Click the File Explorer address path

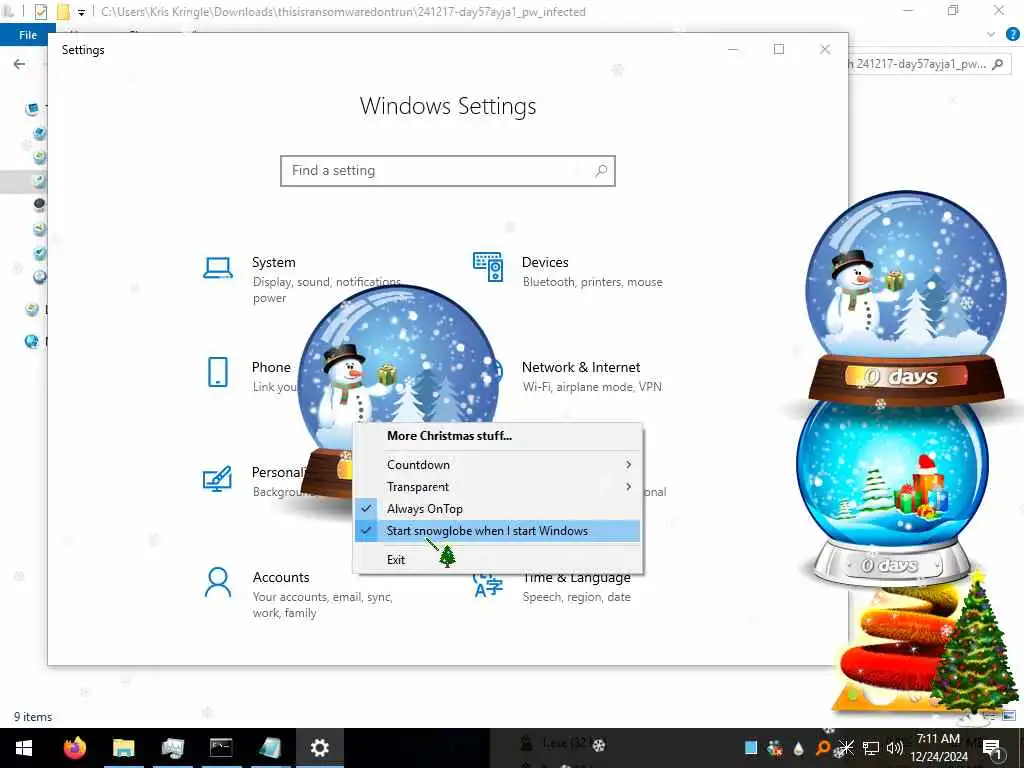click(x=344, y=12)
